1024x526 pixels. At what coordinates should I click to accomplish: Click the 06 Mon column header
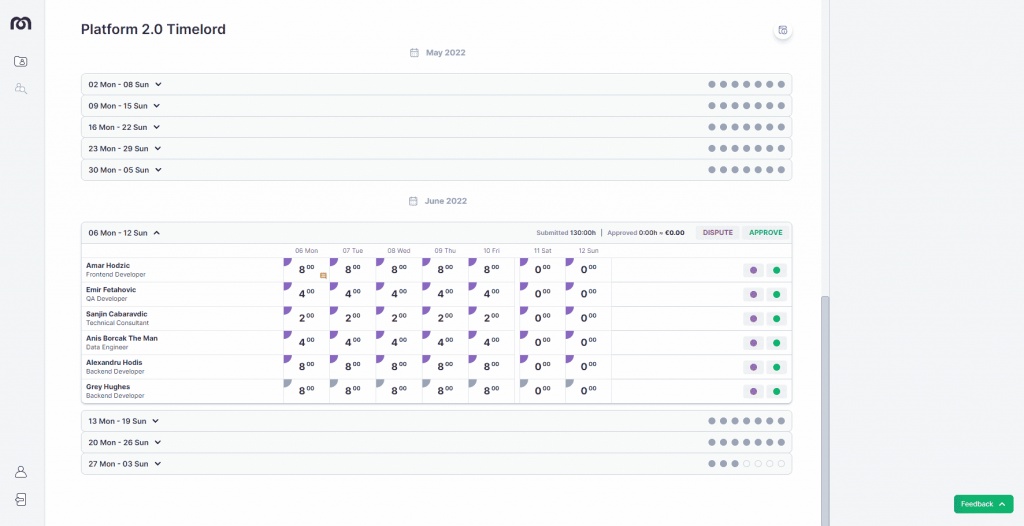[306, 251]
